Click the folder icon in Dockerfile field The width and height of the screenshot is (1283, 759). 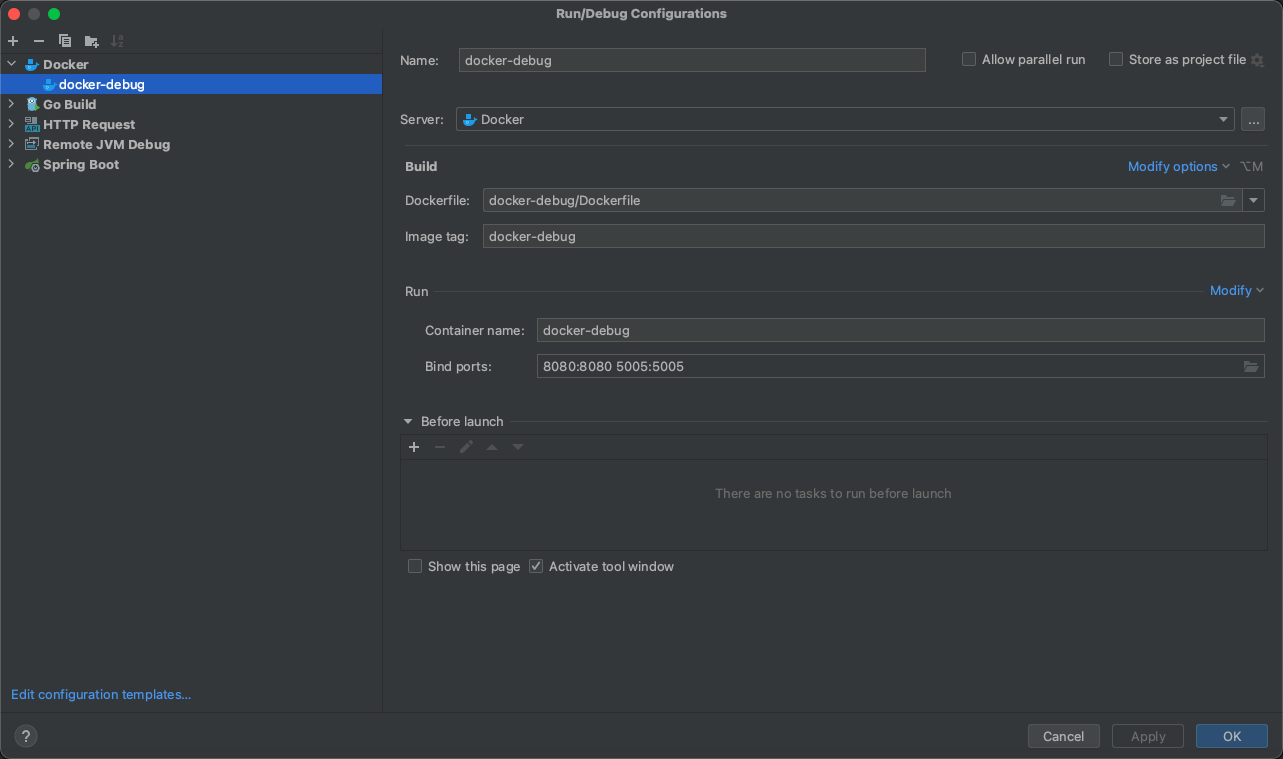click(x=1228, y=201)
